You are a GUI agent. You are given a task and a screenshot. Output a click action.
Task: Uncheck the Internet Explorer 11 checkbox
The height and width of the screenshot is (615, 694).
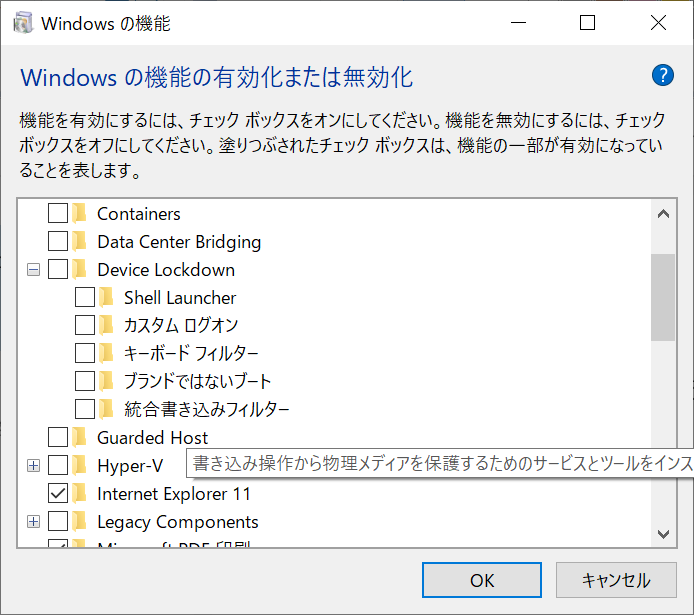coord(58,493)
